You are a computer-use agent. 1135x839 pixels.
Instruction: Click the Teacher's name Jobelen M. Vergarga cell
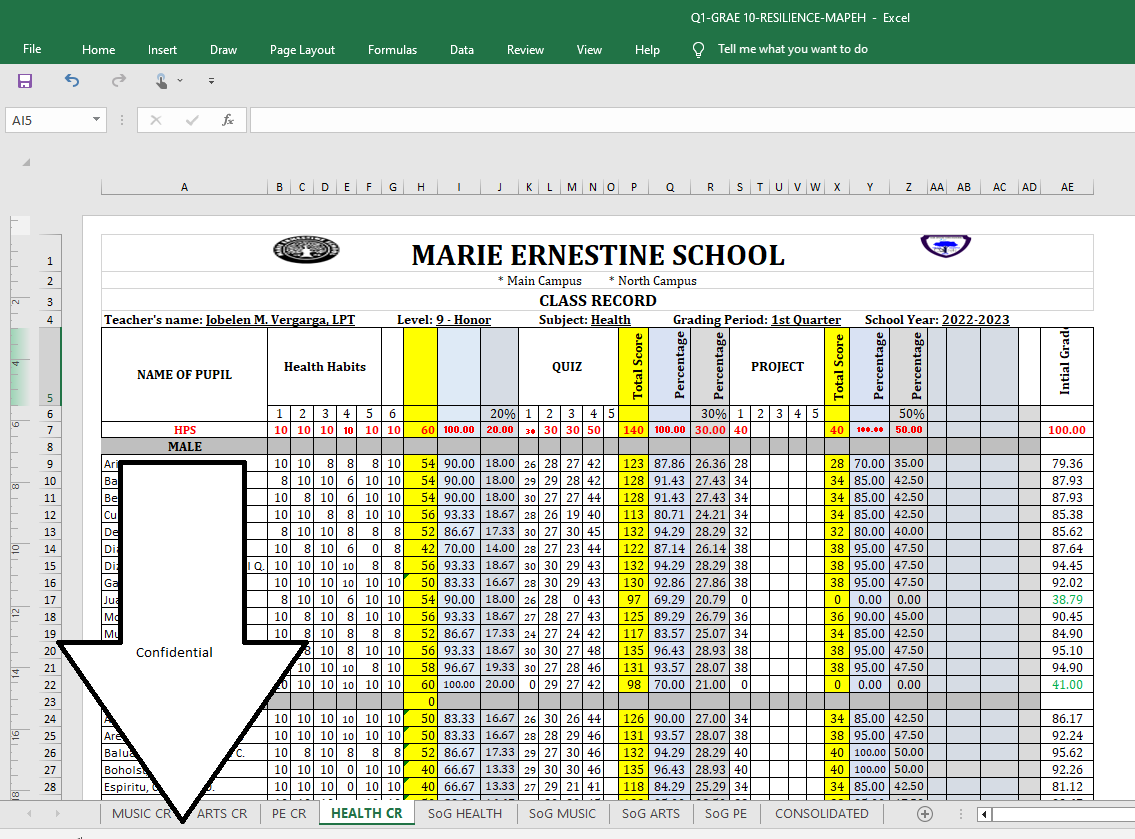click(229, 319)
